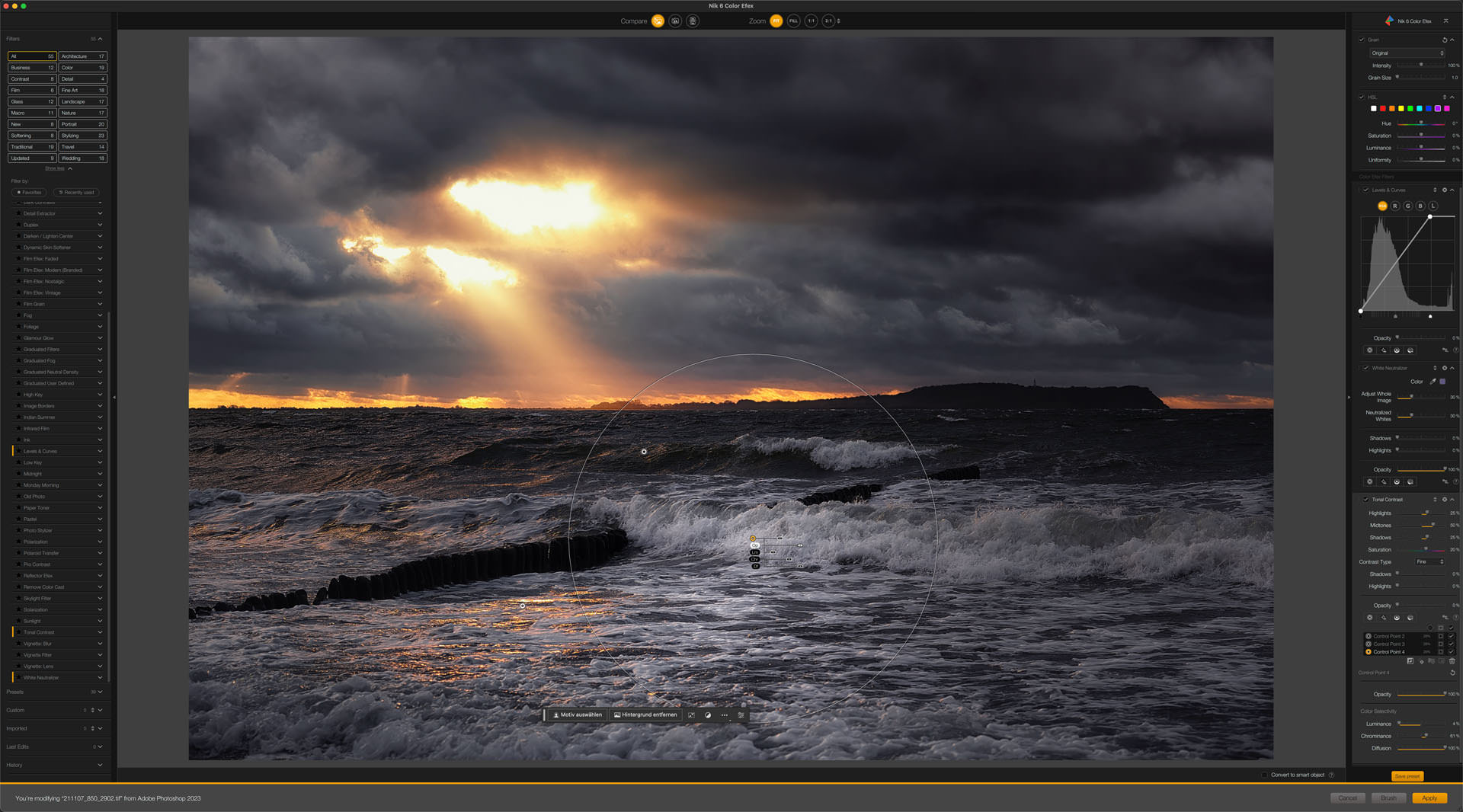The image size is (1463, 812).
Task: Delete selected control point with trash icon
Action: (x=1452, y=661)
